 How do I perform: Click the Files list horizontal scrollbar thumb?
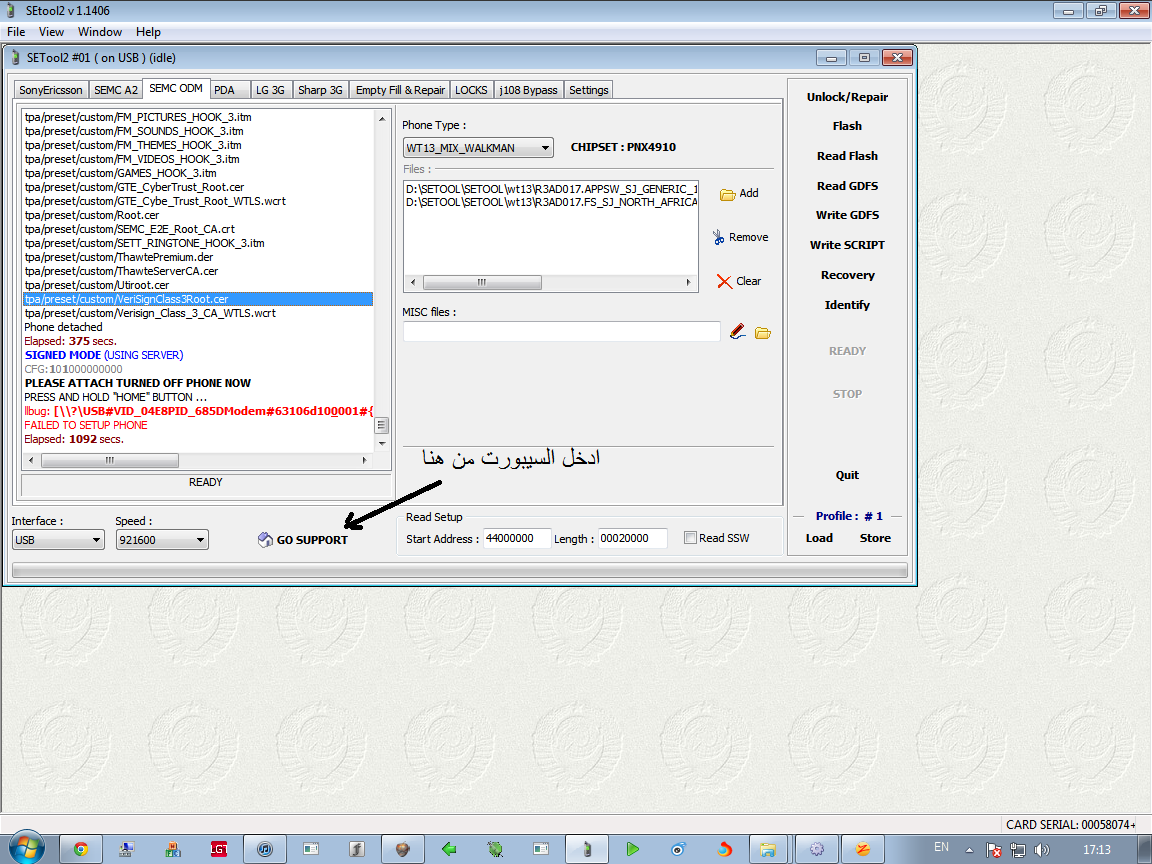click(482, 282)
